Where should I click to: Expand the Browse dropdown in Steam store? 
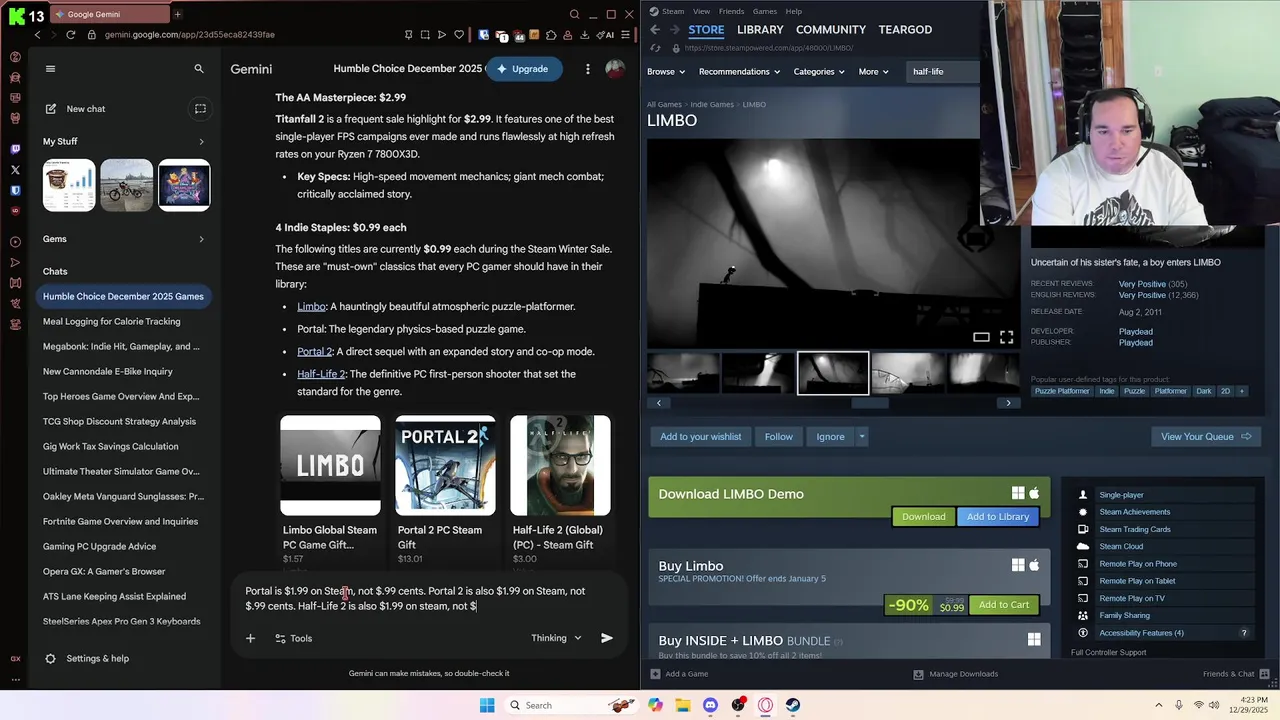click(x=666, y=72)
